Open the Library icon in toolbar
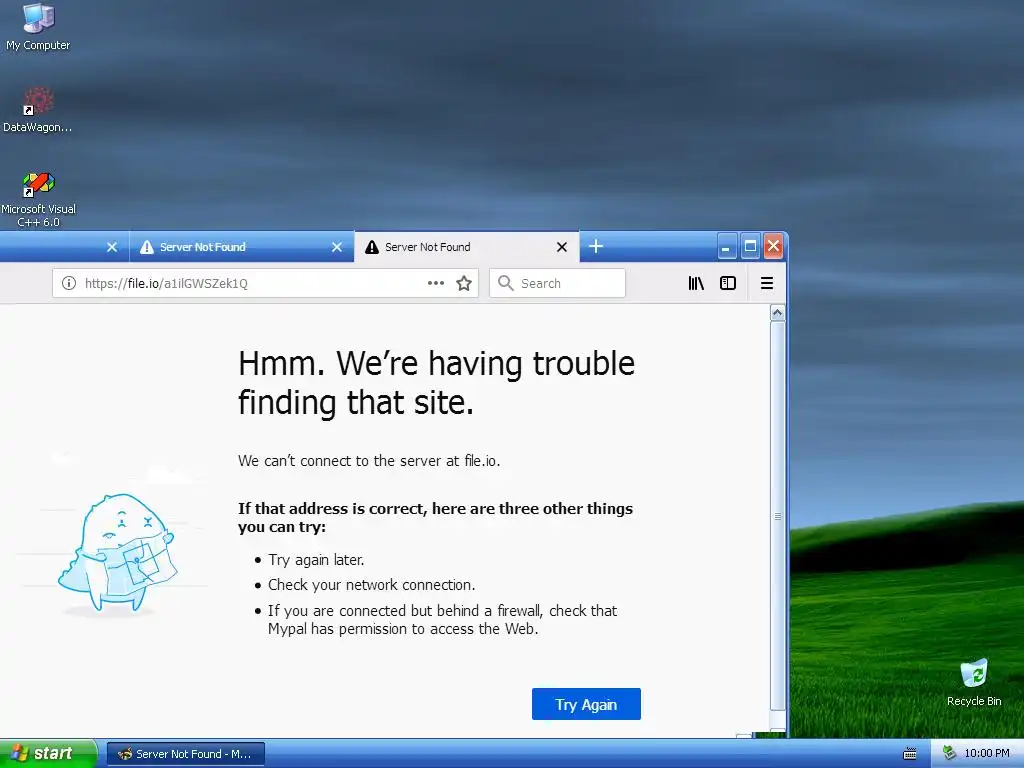Image resolution: width=1024 pixels, height=768 pixels. 696,283
